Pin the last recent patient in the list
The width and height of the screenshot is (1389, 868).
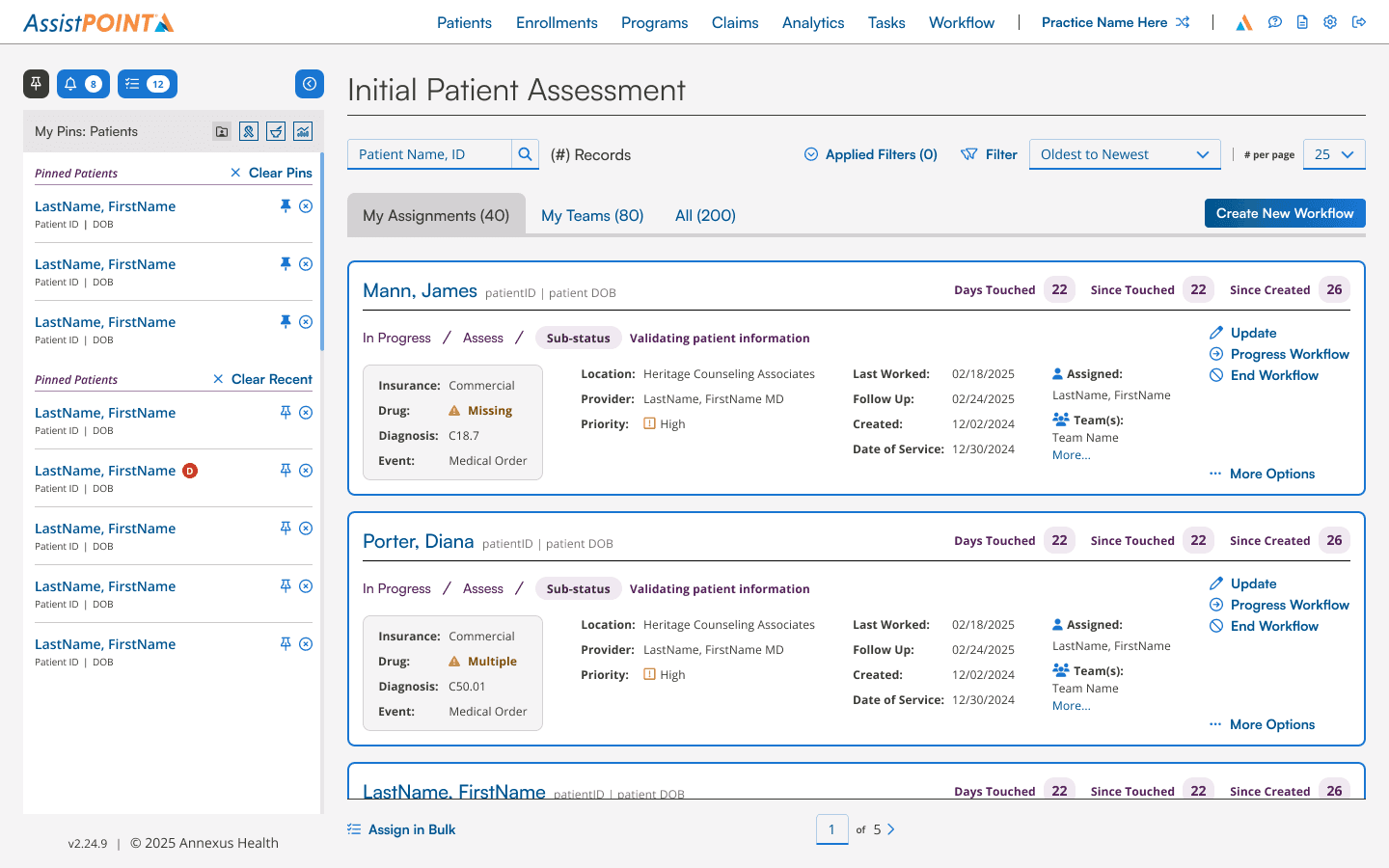click(286, 643)
